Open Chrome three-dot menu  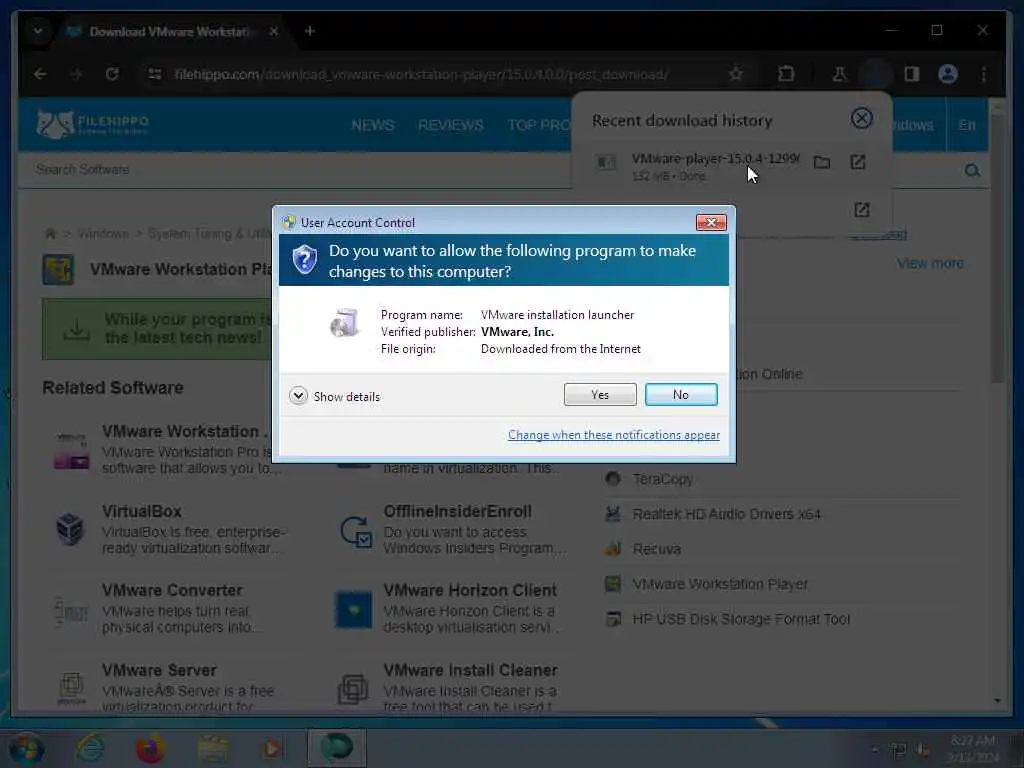(x=984, y=74)
